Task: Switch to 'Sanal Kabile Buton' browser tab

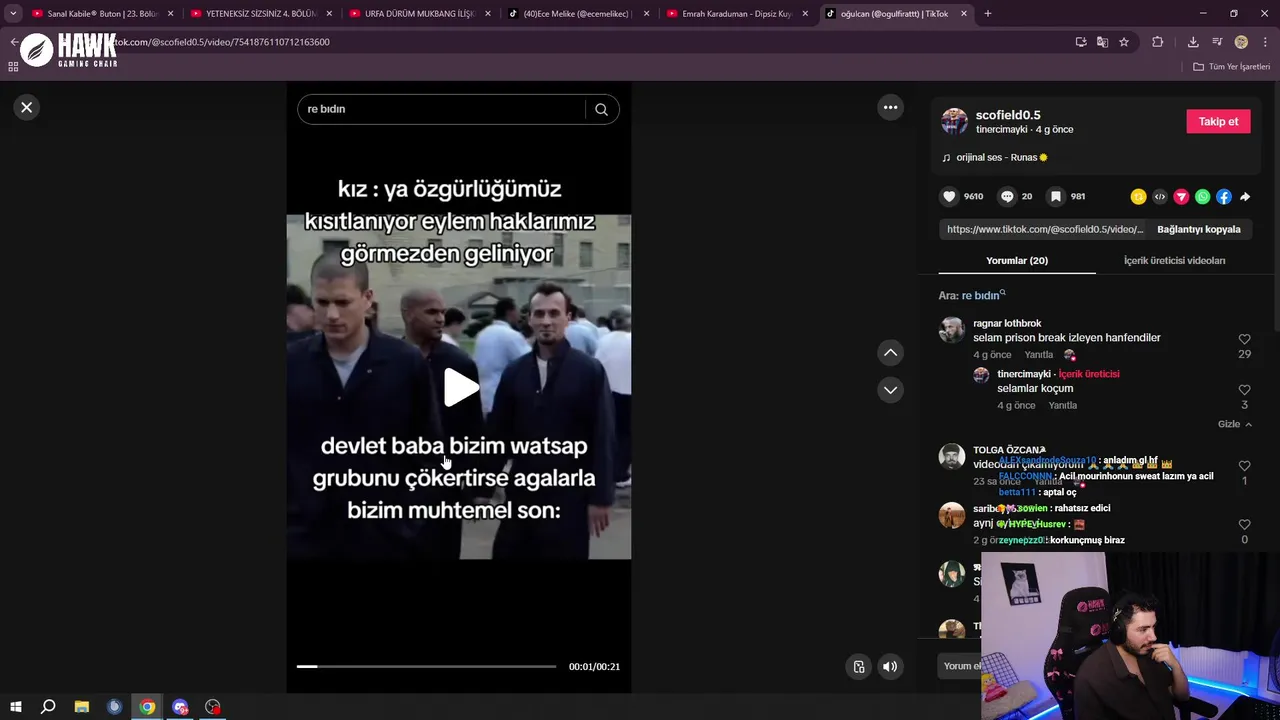Action: tap(102, 14)
